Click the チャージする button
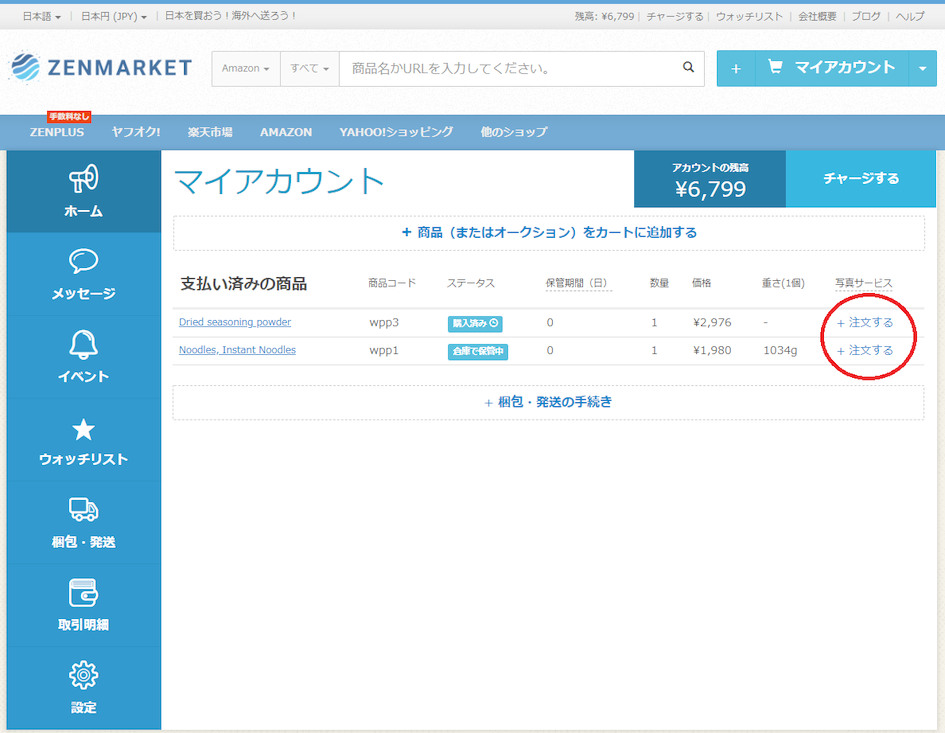The image size is (945, 733). [x=861, y=178]
